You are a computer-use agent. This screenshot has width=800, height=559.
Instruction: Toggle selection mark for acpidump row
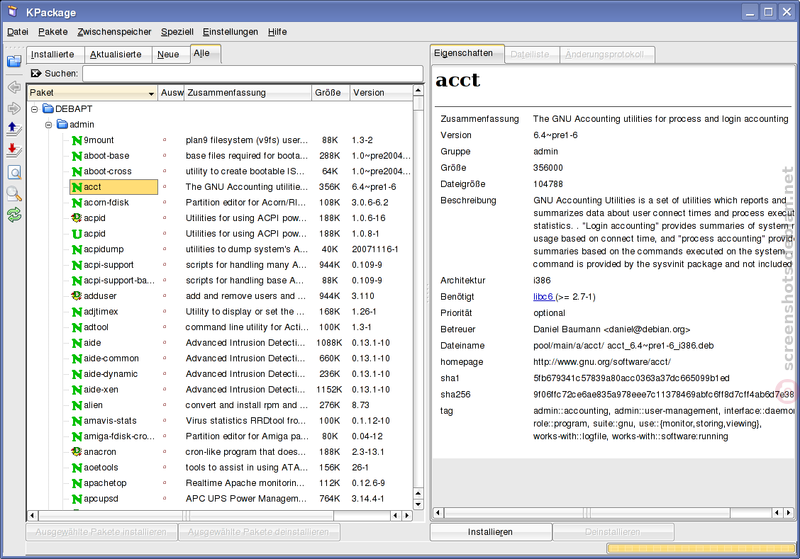click(x=164, y=249)
